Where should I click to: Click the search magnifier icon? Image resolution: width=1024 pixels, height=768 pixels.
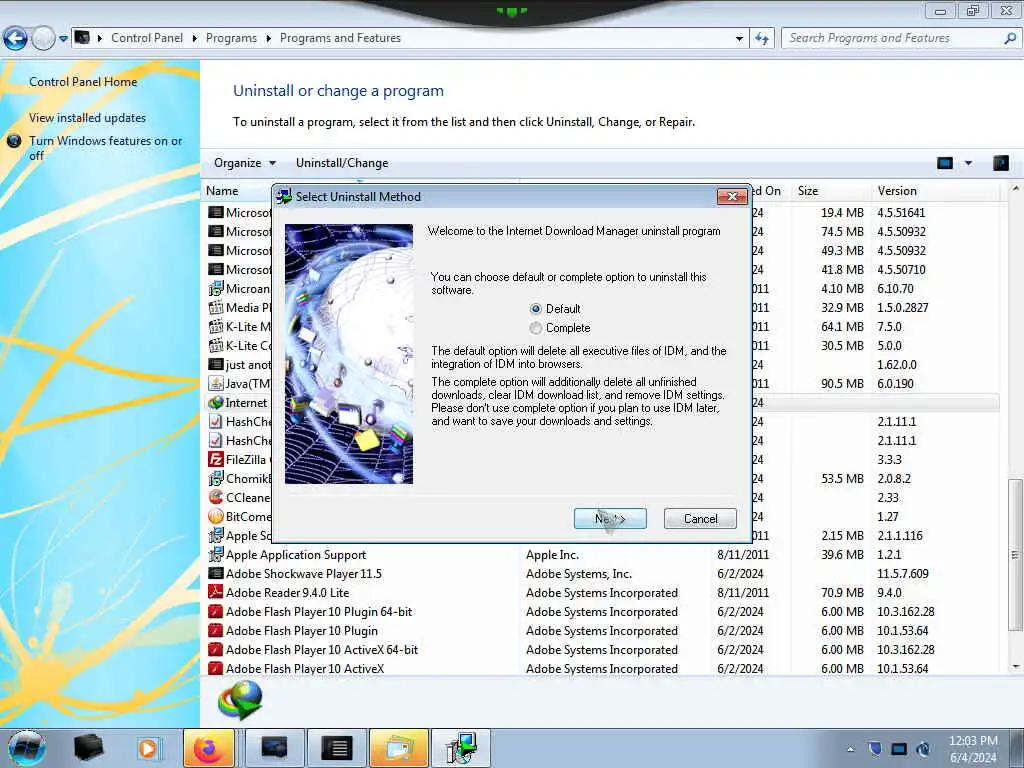pos(1010,39)
